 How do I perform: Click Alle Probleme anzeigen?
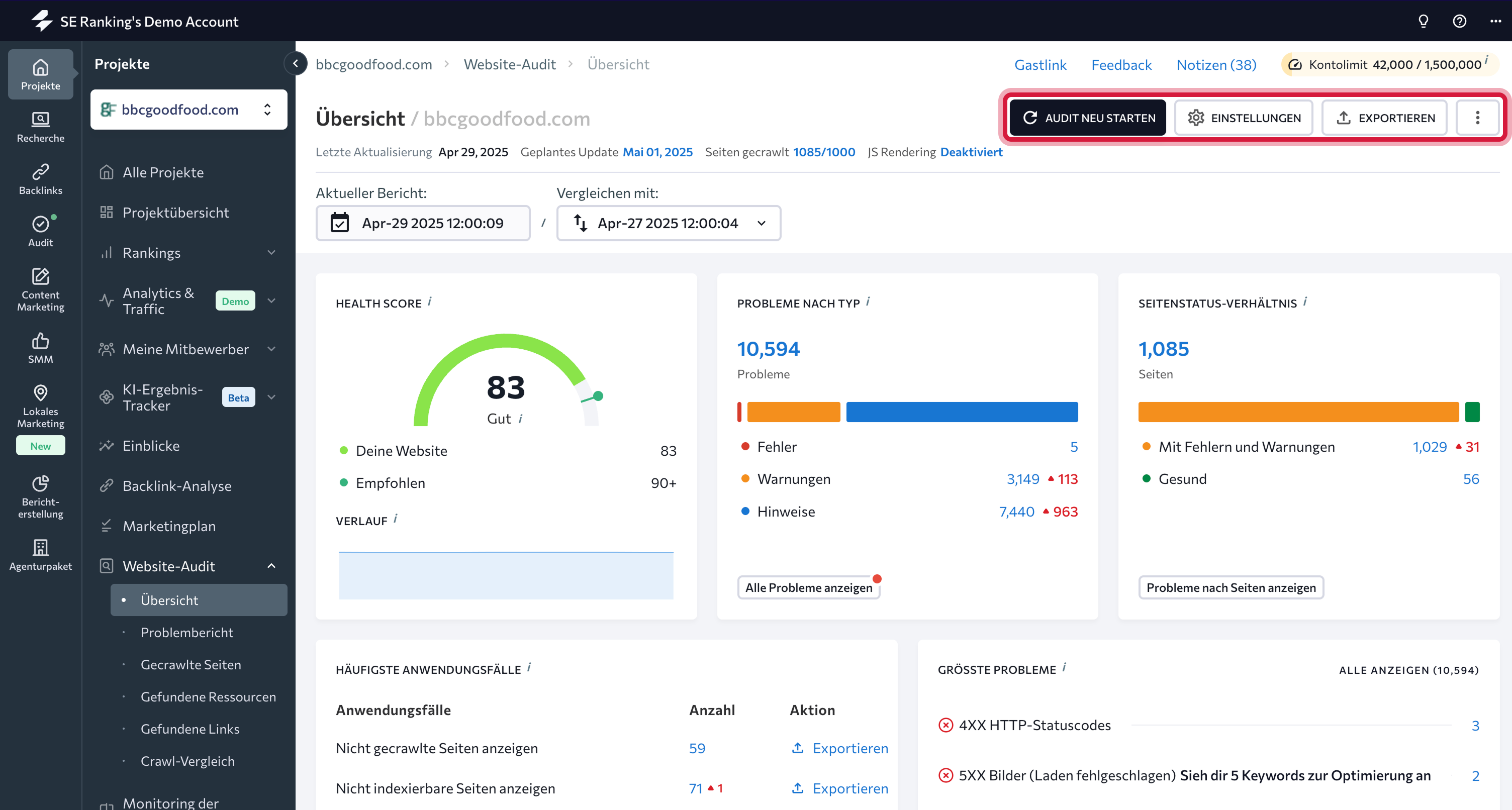click(x=808, y=587)
